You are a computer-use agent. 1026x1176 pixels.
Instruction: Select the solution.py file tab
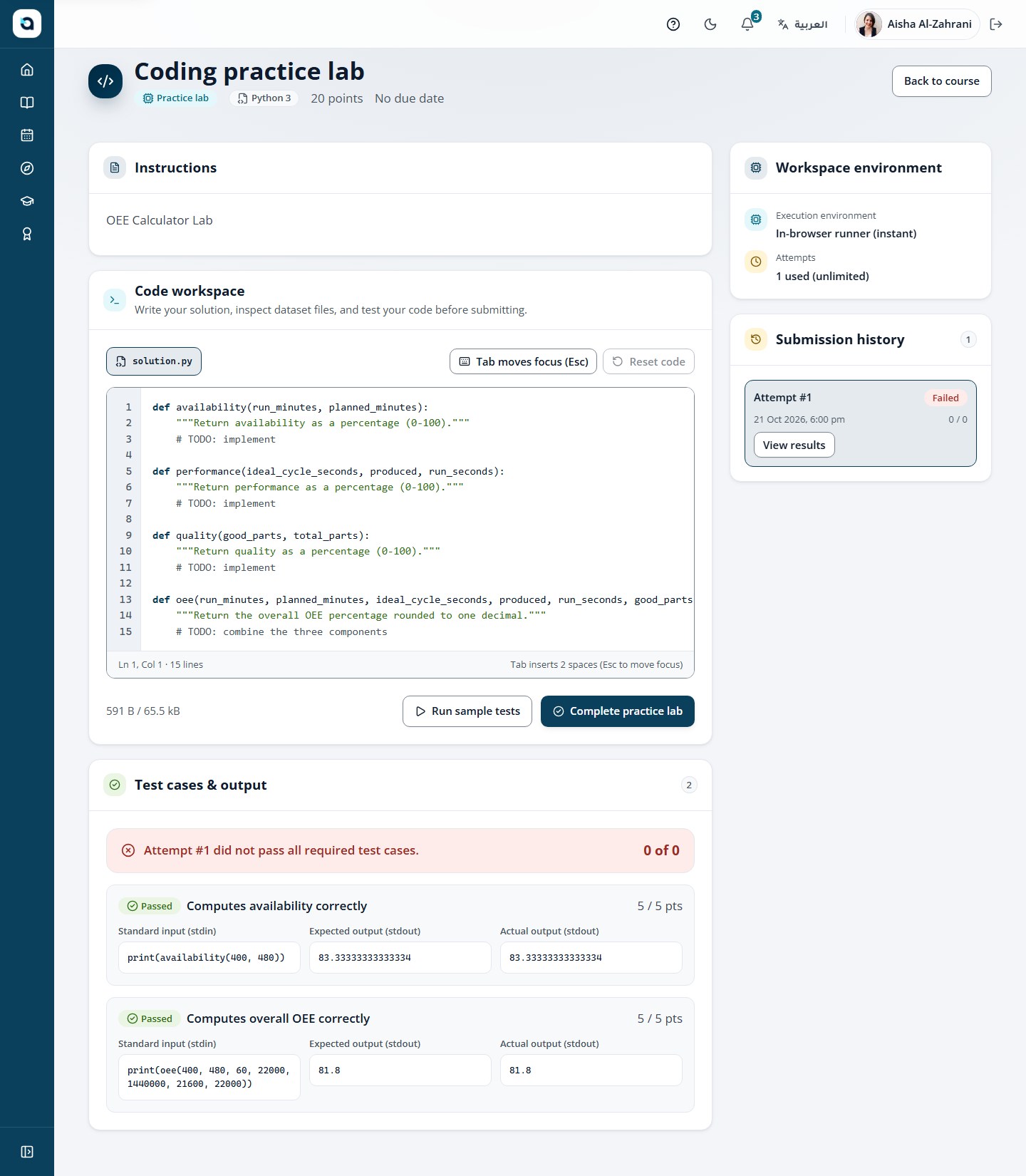154,361
